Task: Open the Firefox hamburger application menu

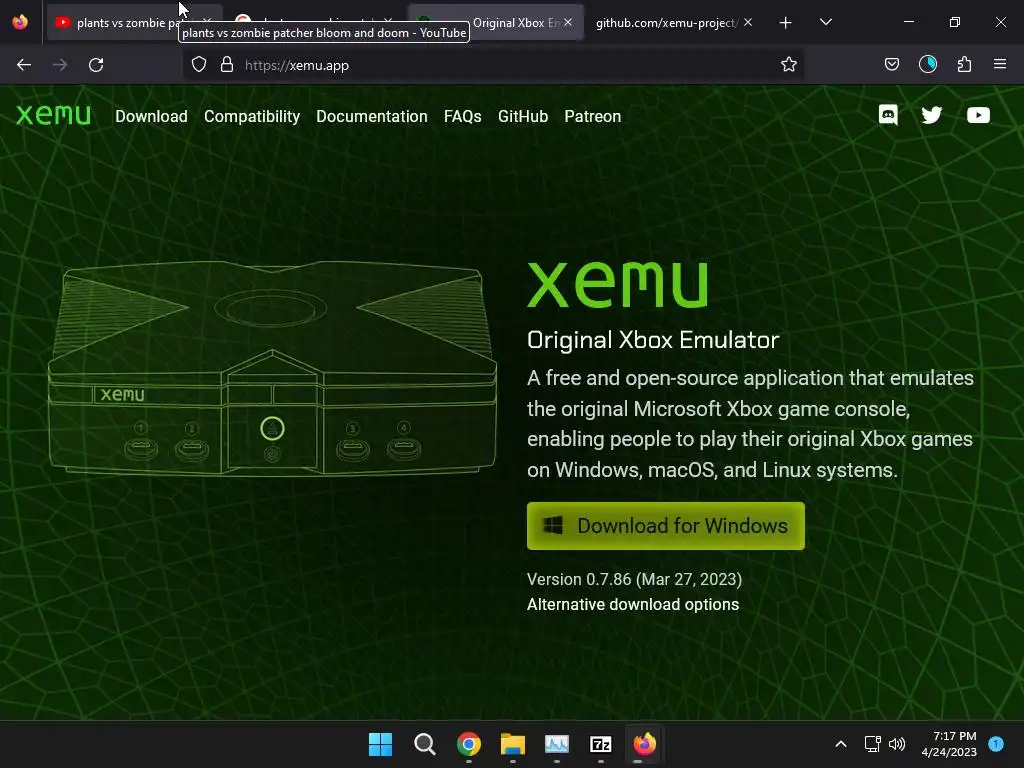Action: [x=1000, y=65]
